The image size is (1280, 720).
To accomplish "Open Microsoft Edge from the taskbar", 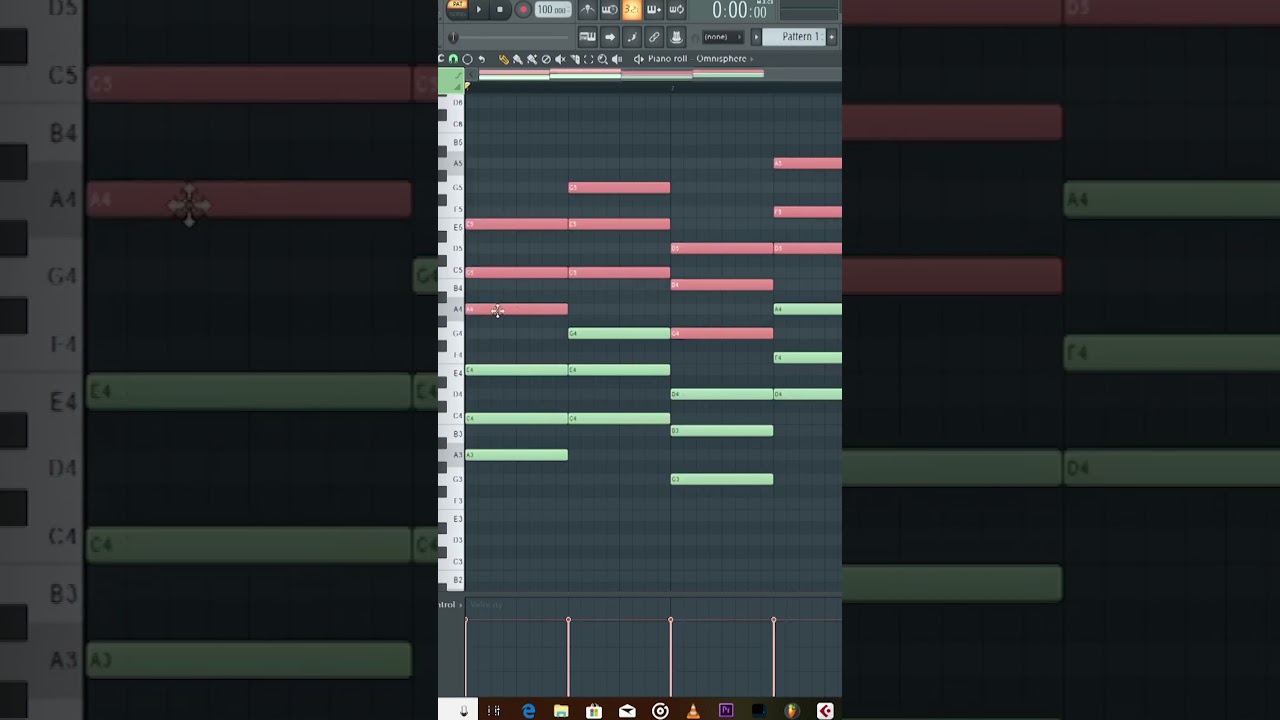I will point(528,711).
